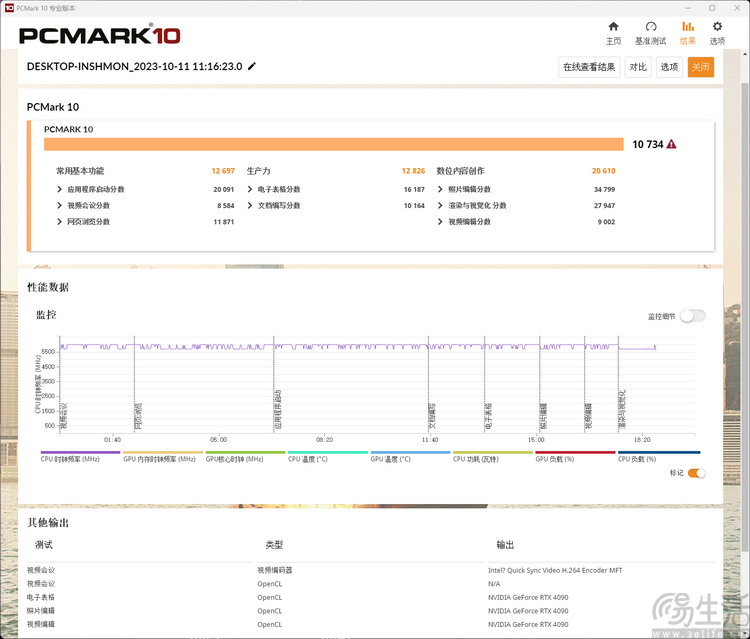This screenshot has height=639, width=750.
Task: Click the 测试 column header
Action: (44, 545)
